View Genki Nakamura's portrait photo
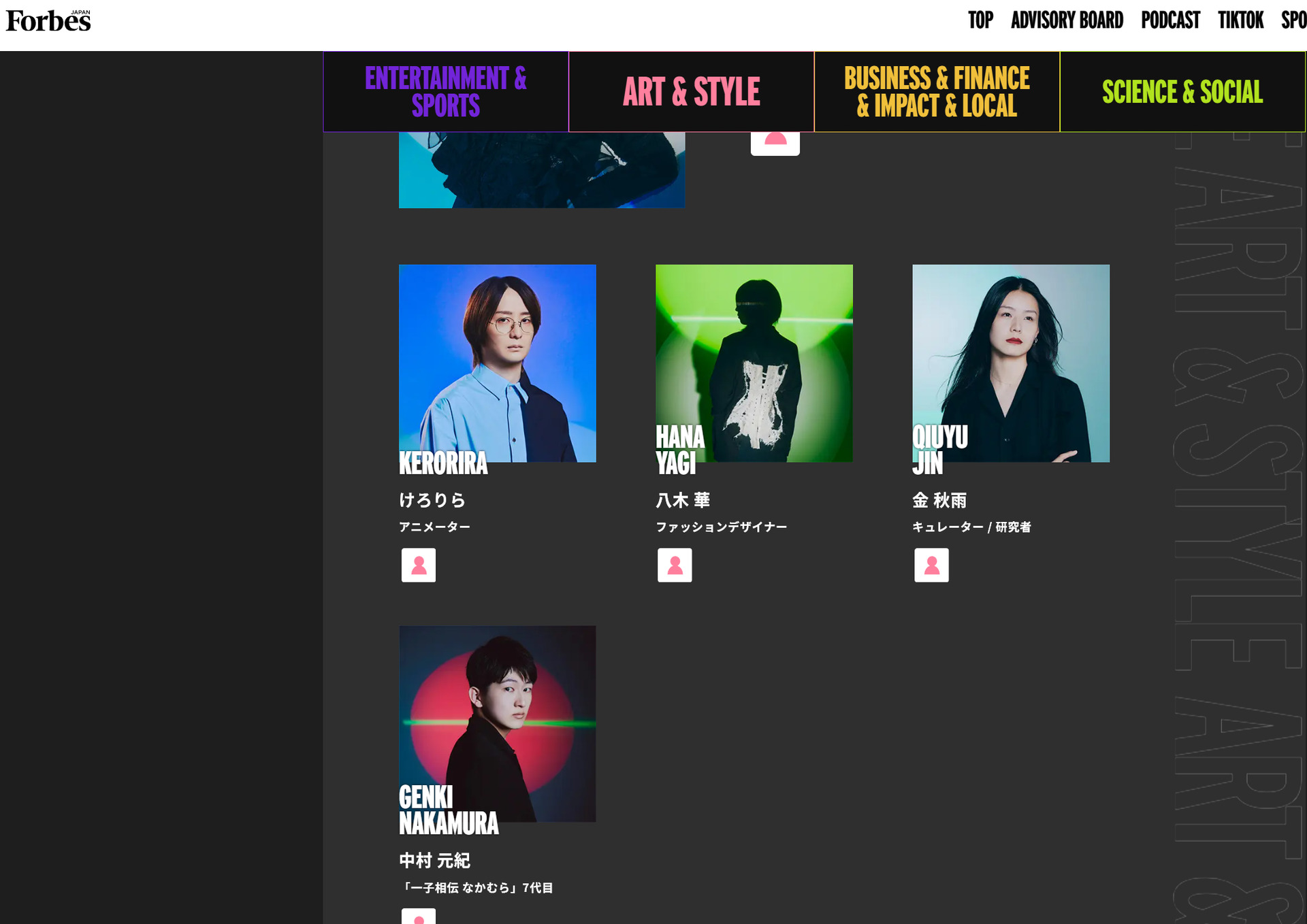 (x=498, y=724)
